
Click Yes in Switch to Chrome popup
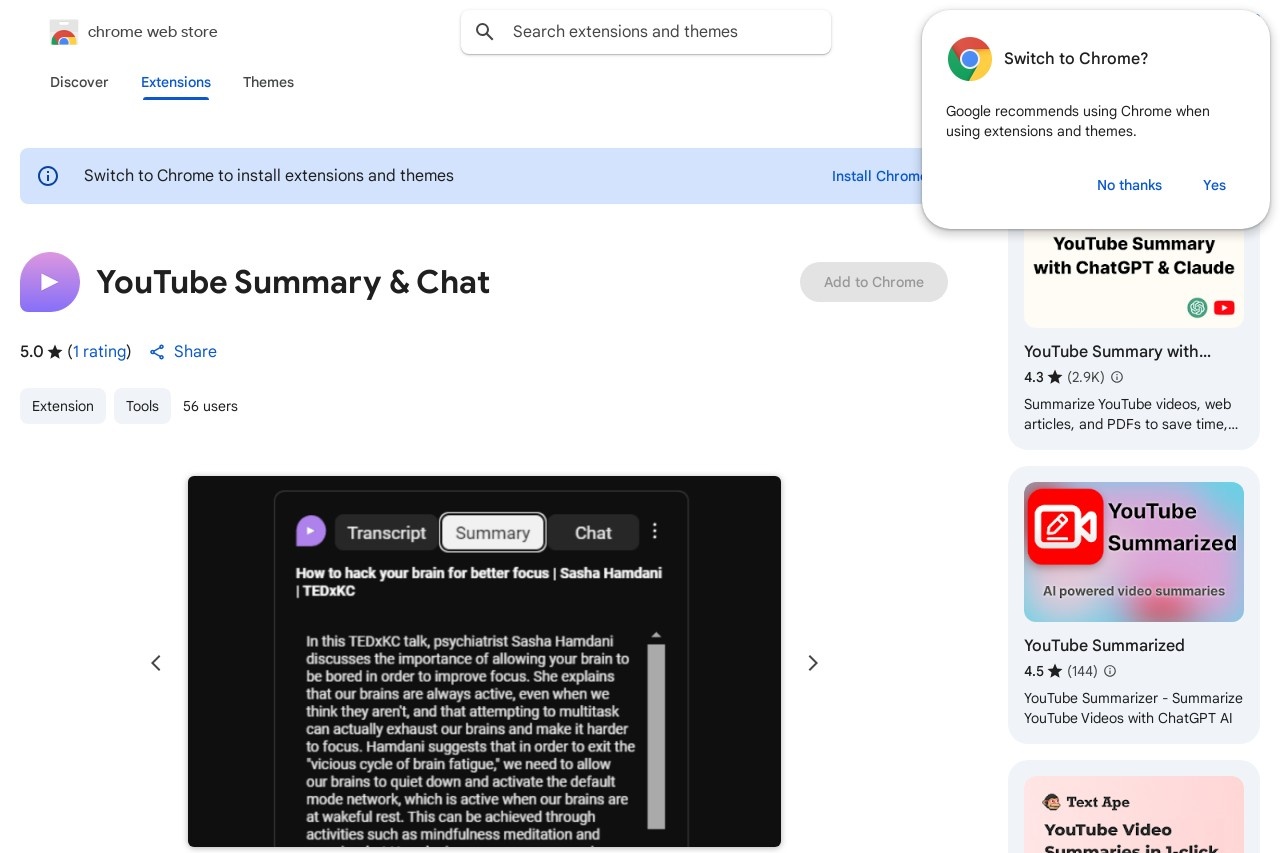pyautogui.click(x=1214, y=185)
